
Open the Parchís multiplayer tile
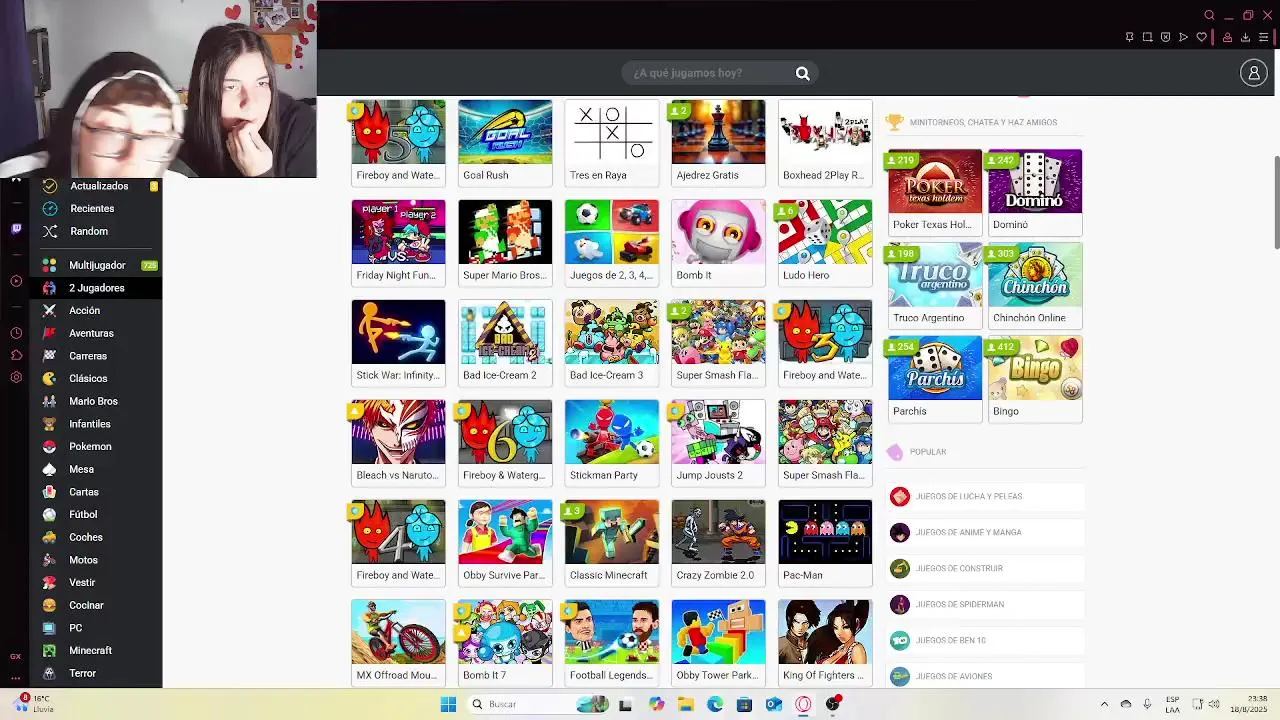tap(935, 379)
